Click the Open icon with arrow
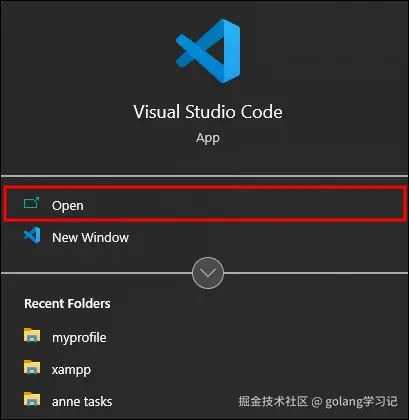Image resolution: width=409 pixels, height=420 pixels. [x=32, y=203]
